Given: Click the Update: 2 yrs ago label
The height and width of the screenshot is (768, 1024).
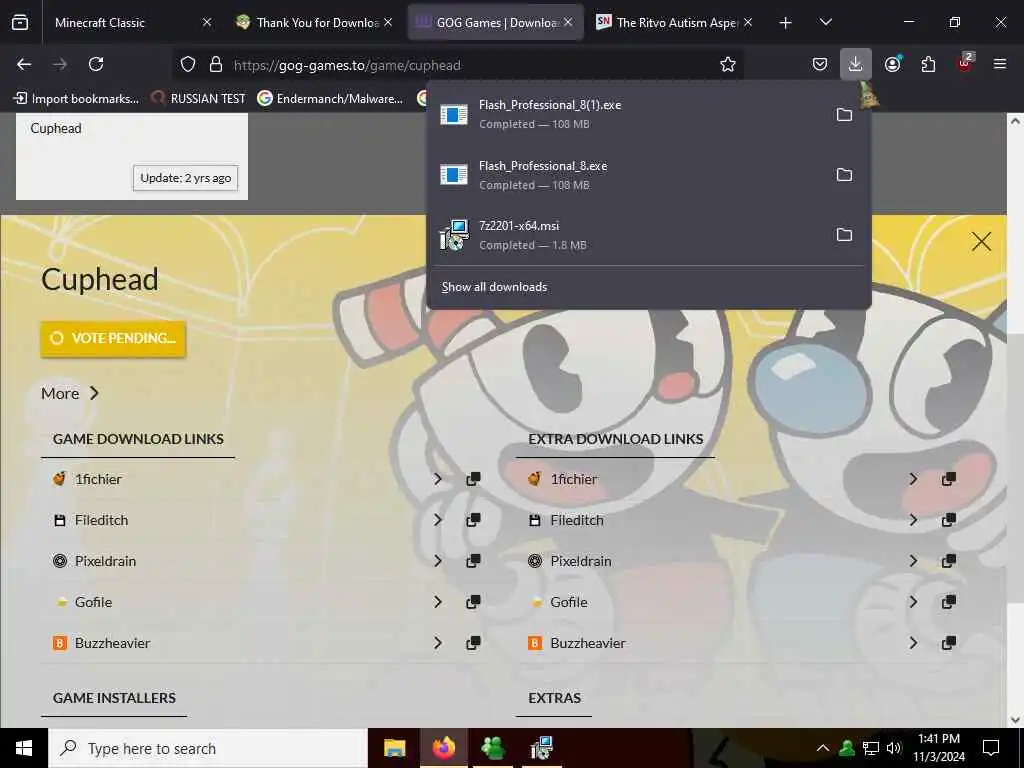Looking at the screenshot, I should 185,178.
